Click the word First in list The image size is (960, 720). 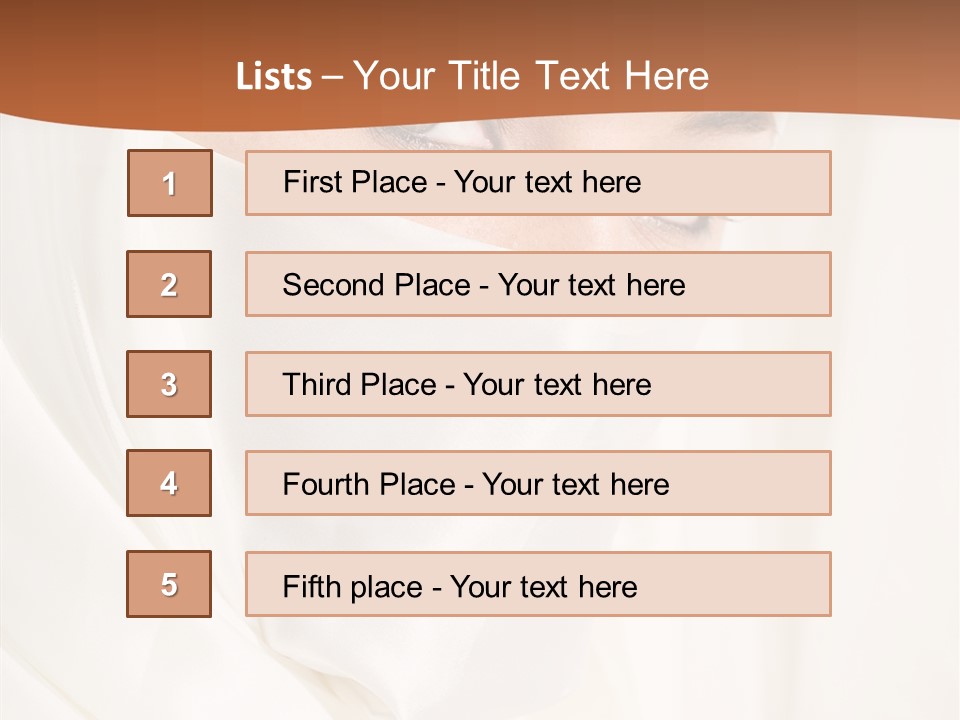click(312, 182)
